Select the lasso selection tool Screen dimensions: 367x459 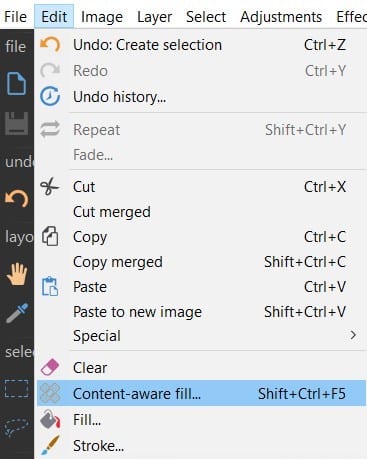point(16,428)
